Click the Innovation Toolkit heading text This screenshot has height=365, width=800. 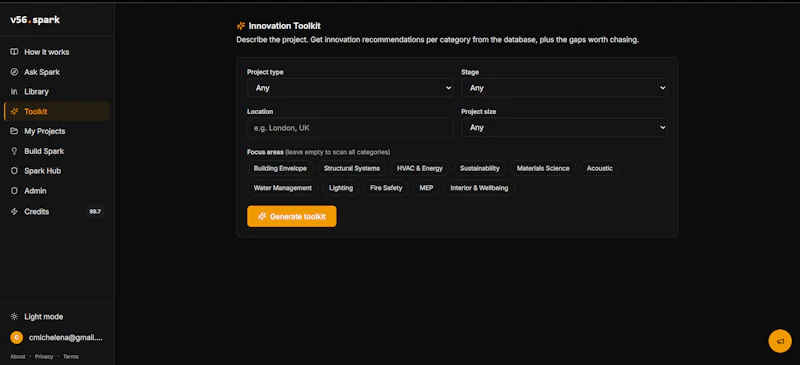tap(285, 26)
